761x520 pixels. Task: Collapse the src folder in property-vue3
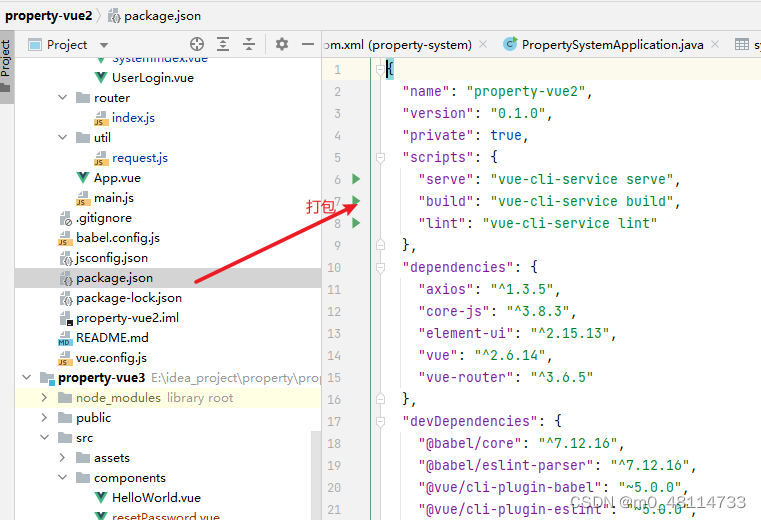click(44, 437)
